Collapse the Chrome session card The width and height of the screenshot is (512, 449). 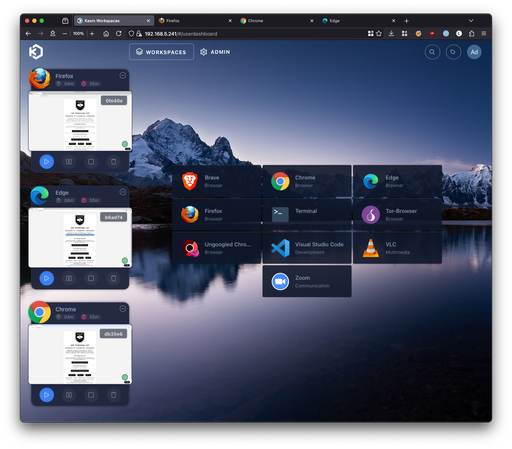coord(123,309)
